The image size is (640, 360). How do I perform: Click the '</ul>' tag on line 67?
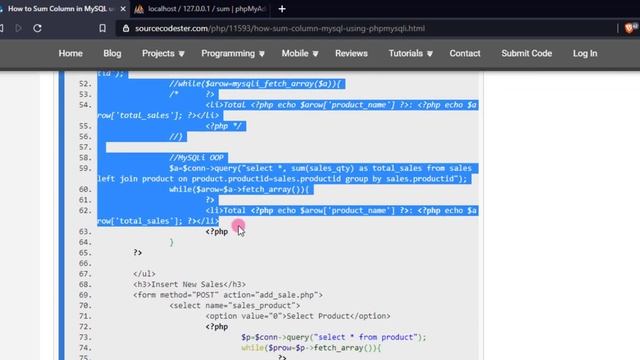tap(144, 273)
